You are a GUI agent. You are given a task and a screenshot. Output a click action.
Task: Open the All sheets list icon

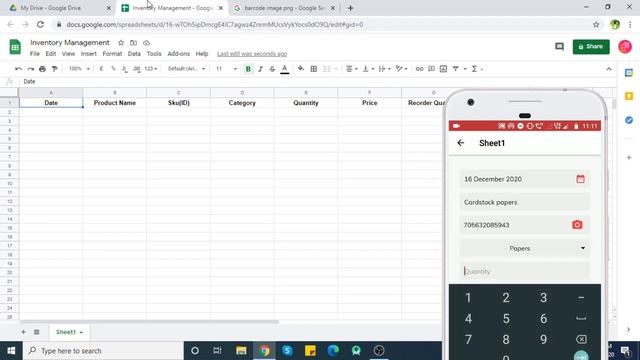pos(36,332)
